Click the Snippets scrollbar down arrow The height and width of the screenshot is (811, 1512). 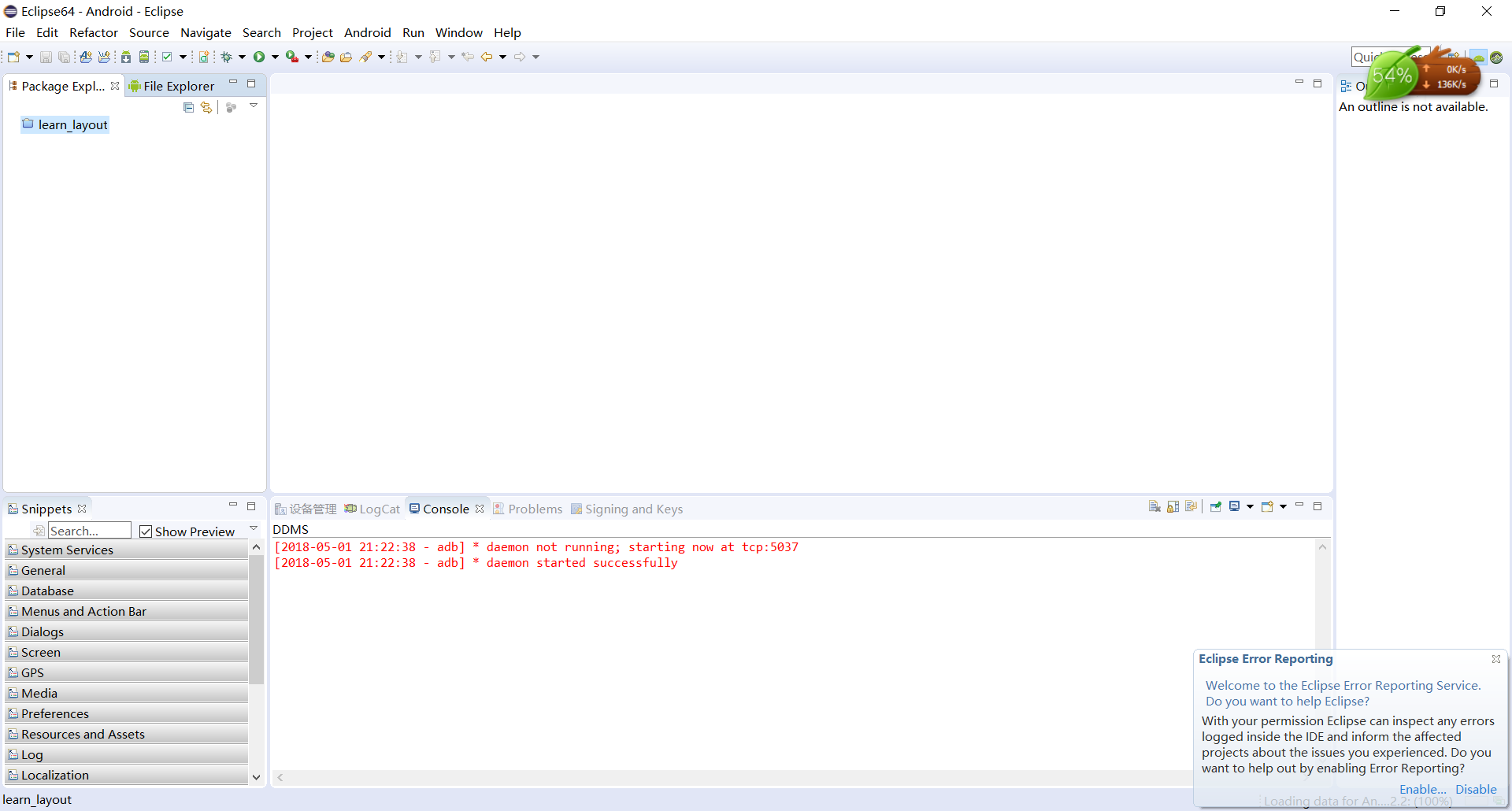point(256,777)
